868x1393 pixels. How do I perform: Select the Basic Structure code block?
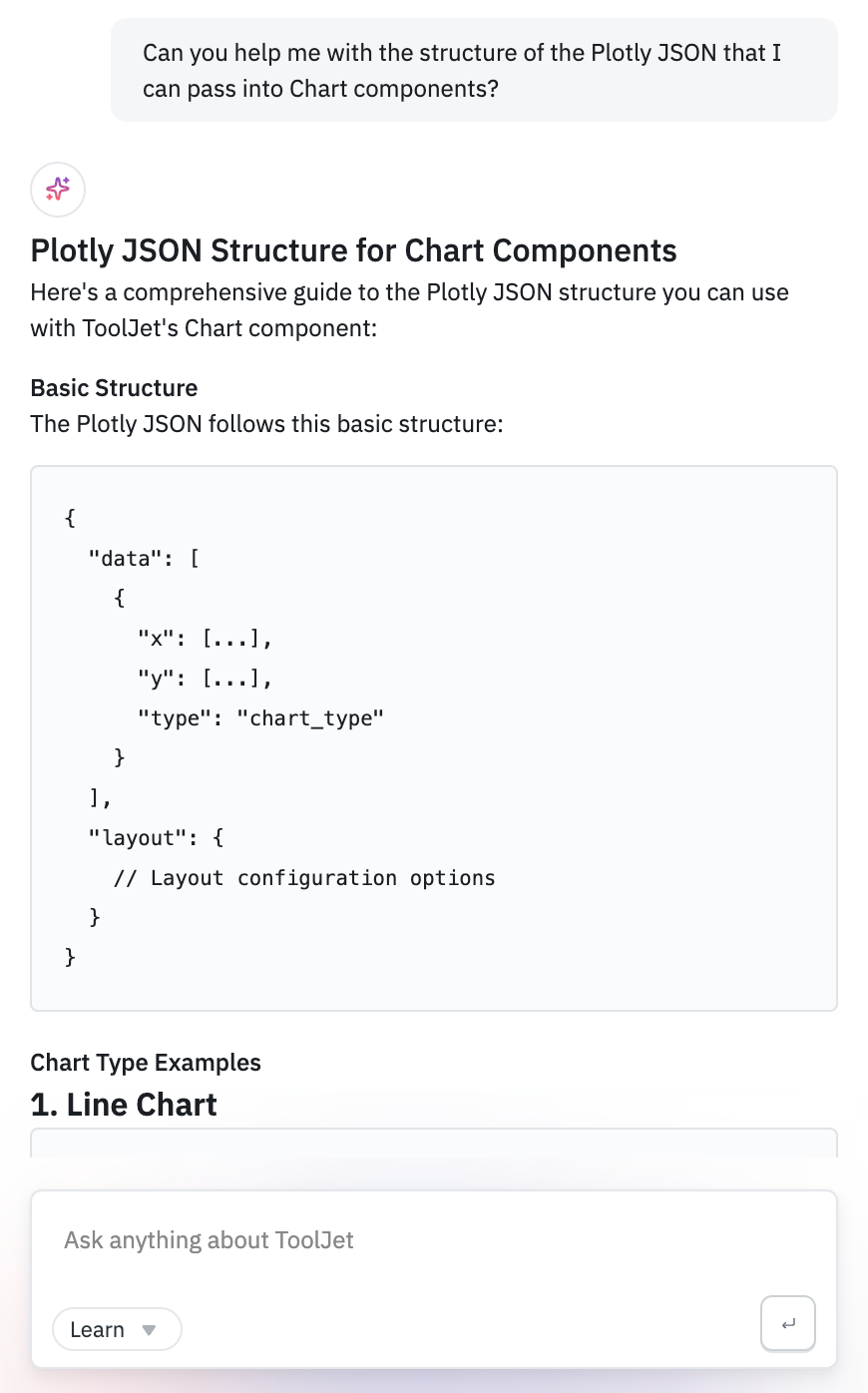click(434, 736)
